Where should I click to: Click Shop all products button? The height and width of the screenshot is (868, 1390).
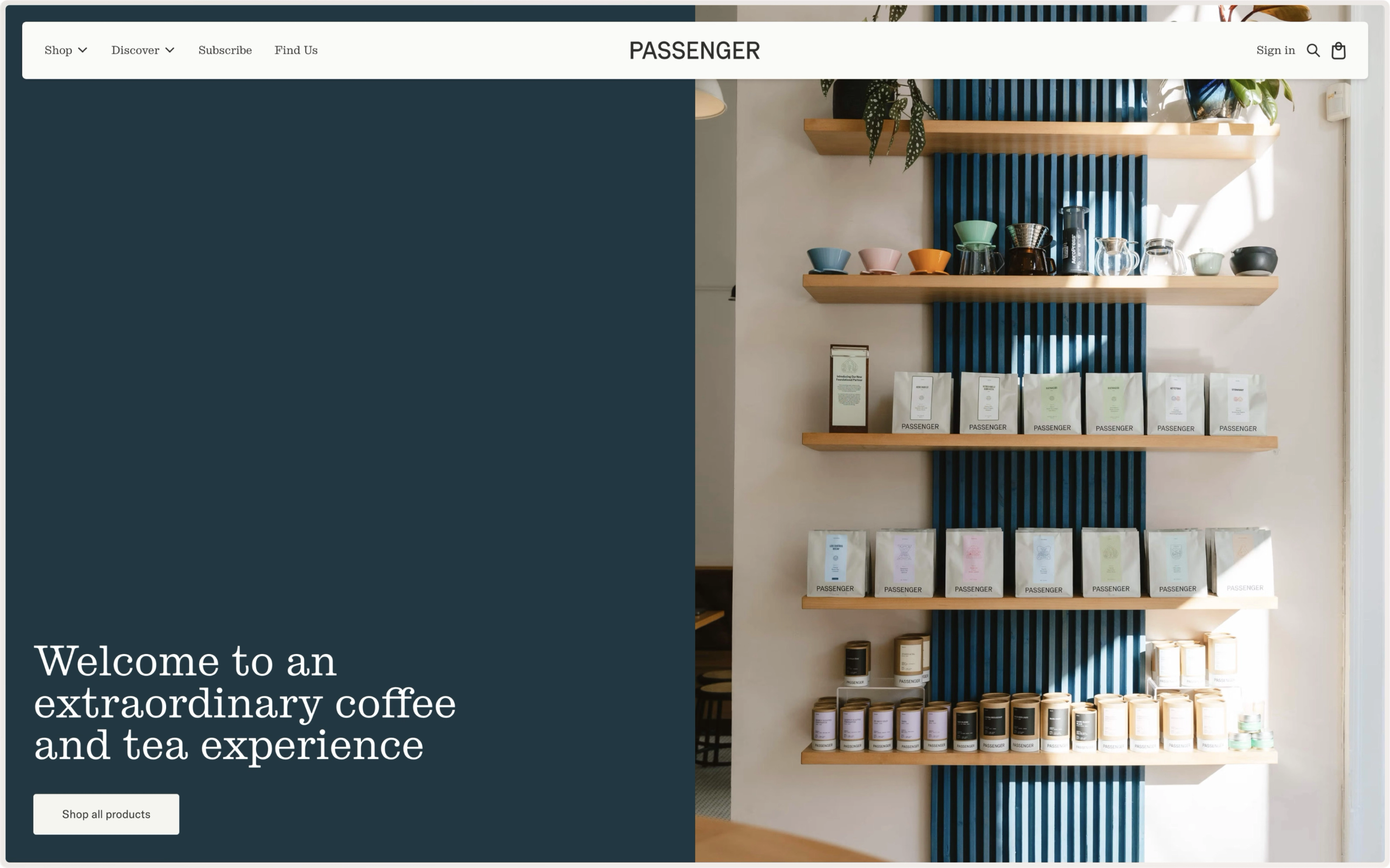106,814
